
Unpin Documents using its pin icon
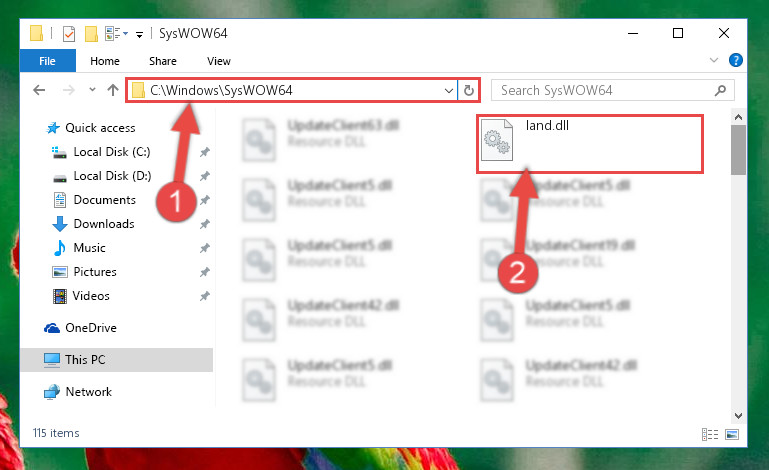(x=205, y=200)
